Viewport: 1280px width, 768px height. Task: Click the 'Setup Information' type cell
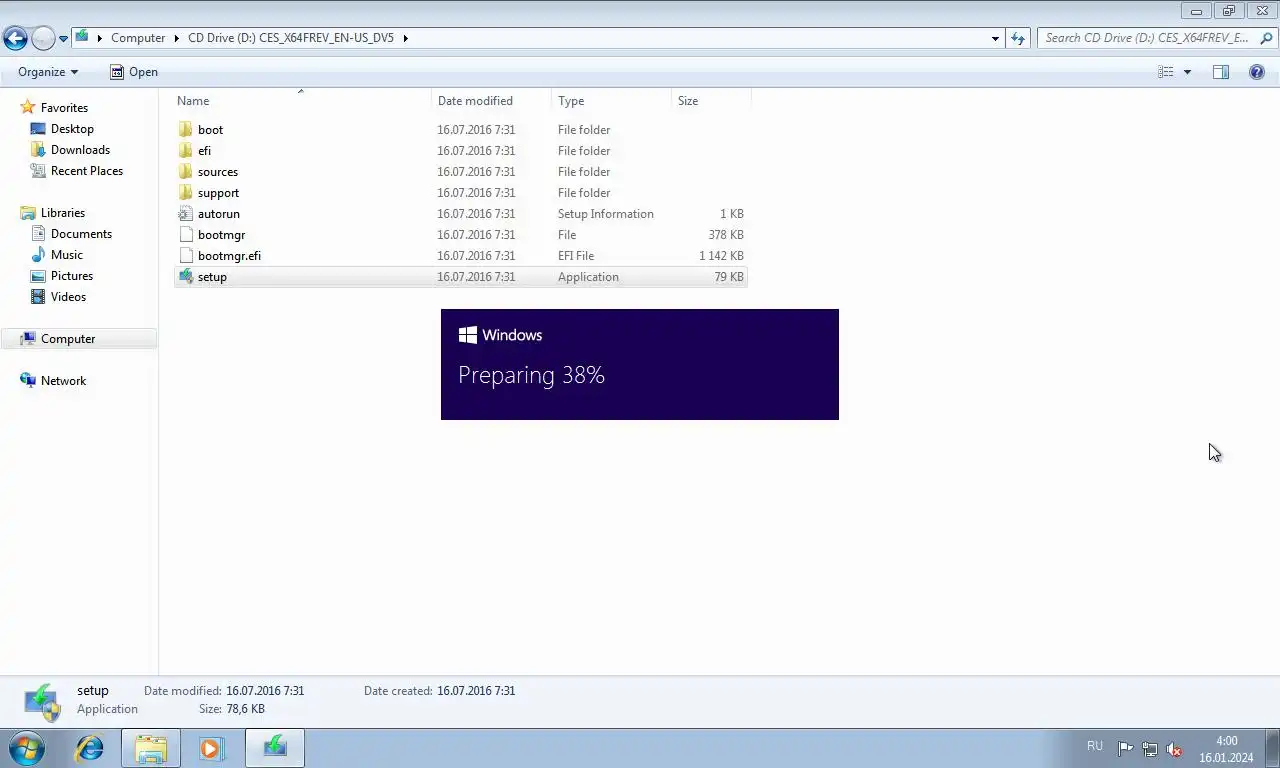click(x=605, y=214)
